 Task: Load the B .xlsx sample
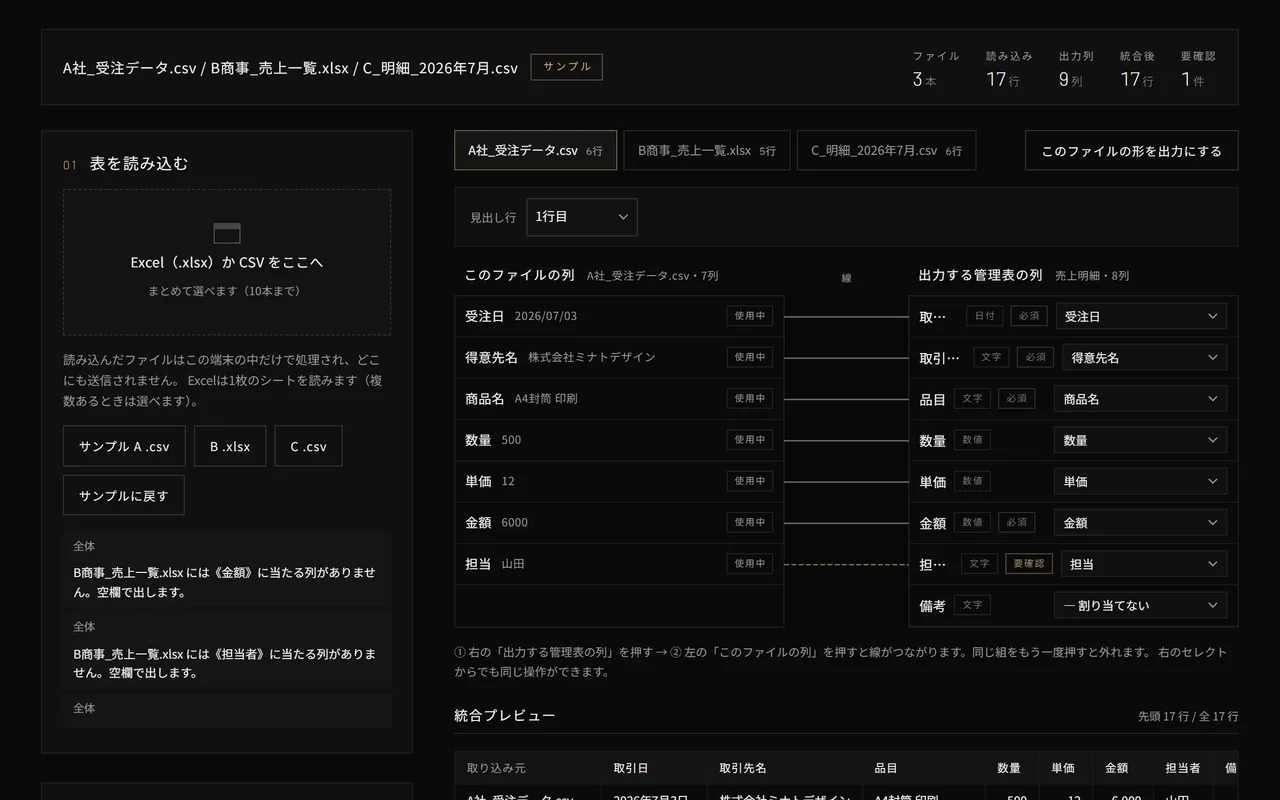tap(230, 446)
